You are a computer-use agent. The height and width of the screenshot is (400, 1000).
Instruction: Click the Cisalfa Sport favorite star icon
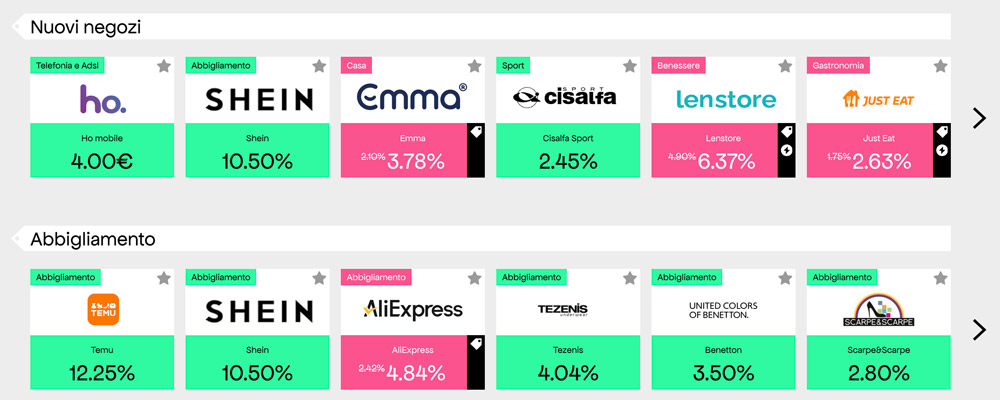click(630, 66)
